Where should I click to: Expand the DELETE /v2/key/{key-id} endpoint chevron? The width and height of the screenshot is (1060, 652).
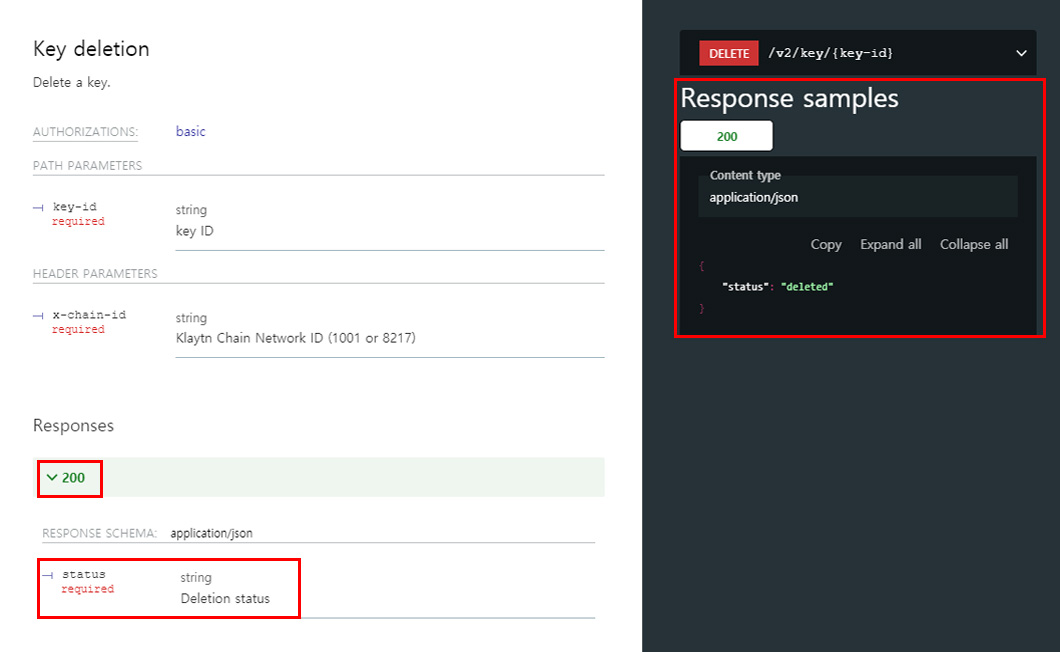point(1021,53)
